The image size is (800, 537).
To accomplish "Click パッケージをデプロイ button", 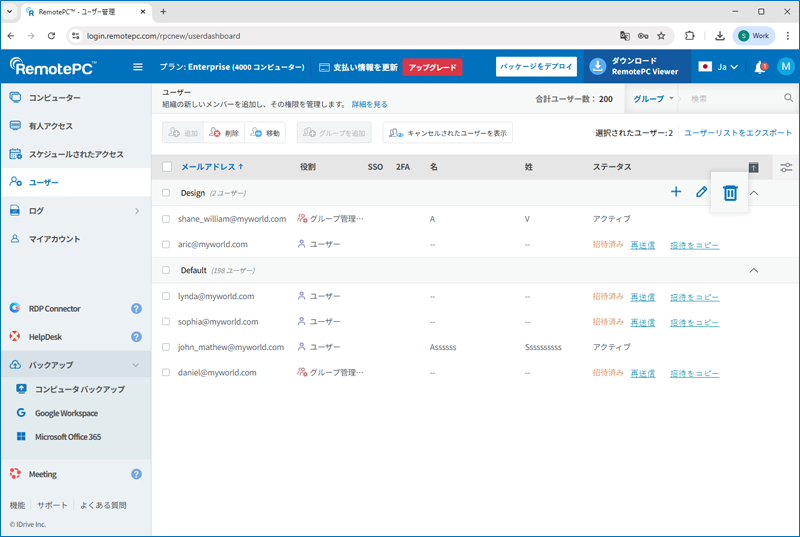I will tap(536, 67).
